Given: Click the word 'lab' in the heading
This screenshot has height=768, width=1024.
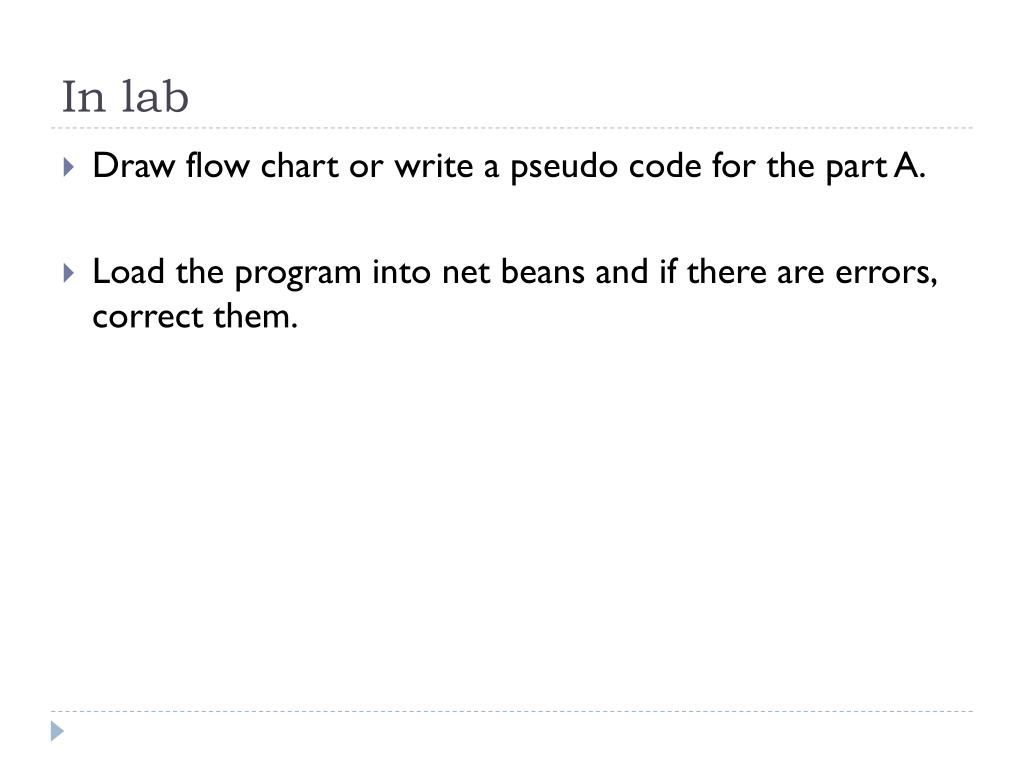Looking at the screenshot, I should coord(155,97).
